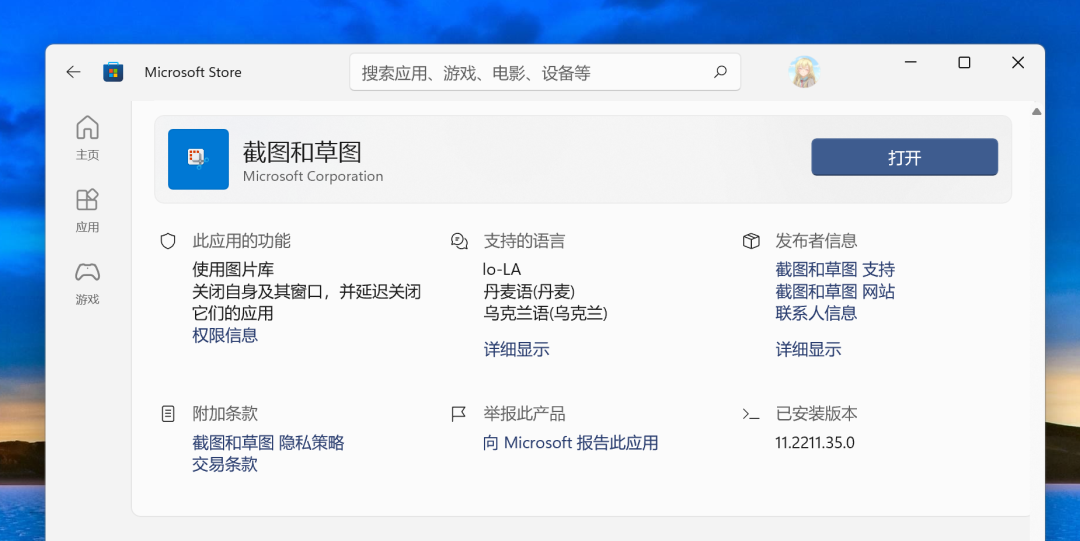This screenshot has height=541, width=1080.
Task: Click the 截图和草图 app title
Action: pos(302,152)
